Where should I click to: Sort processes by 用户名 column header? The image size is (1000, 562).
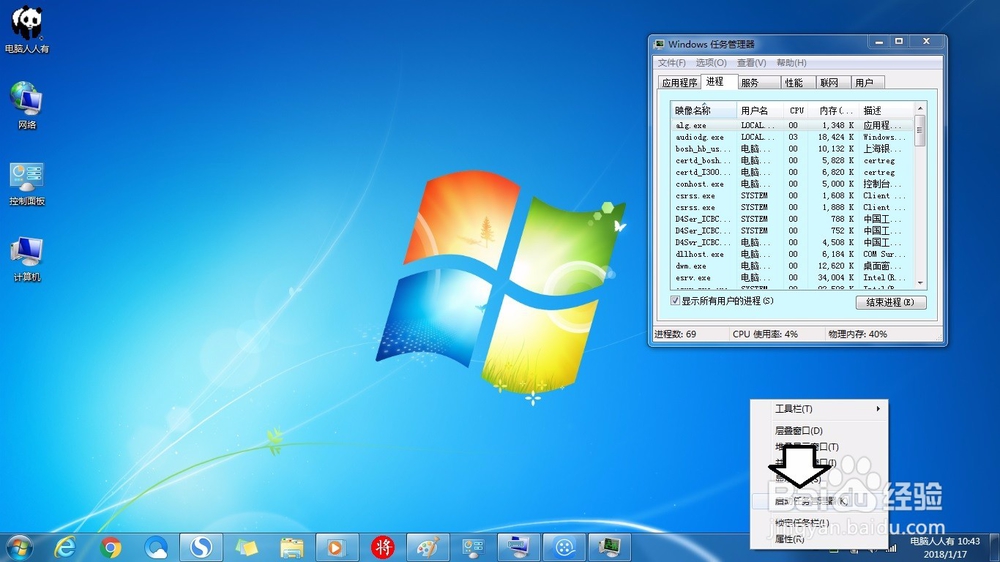click(x=758, y=110)
